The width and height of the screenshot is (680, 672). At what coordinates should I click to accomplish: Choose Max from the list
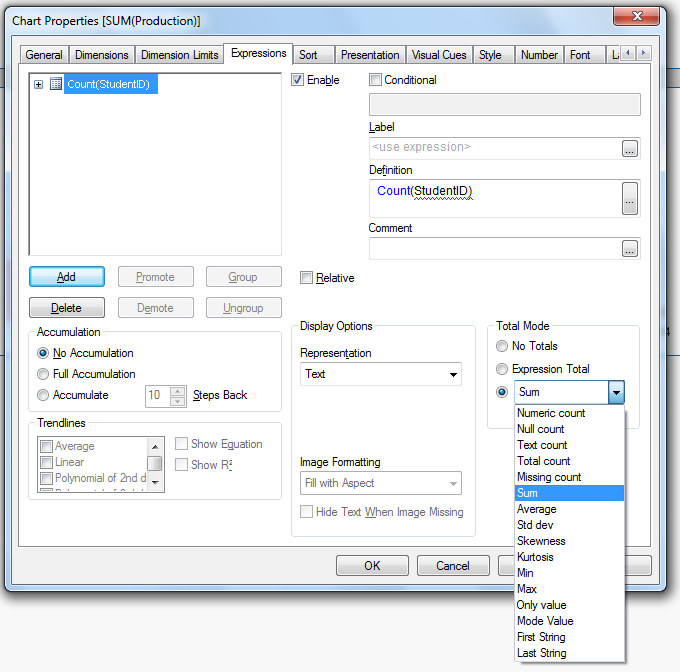(x=569, y=589)
